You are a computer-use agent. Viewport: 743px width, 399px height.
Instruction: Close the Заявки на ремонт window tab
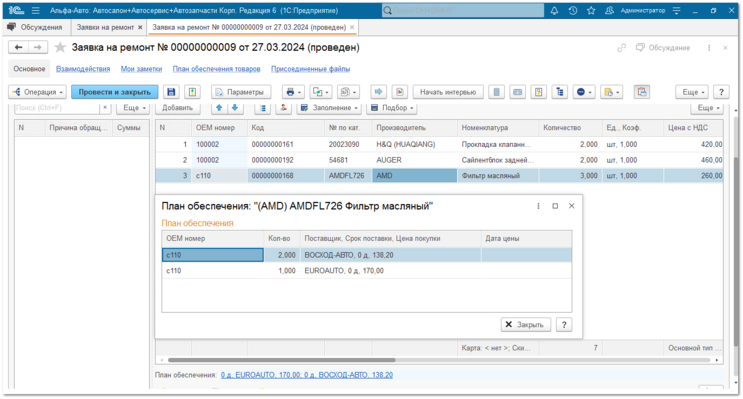point(140,27)
